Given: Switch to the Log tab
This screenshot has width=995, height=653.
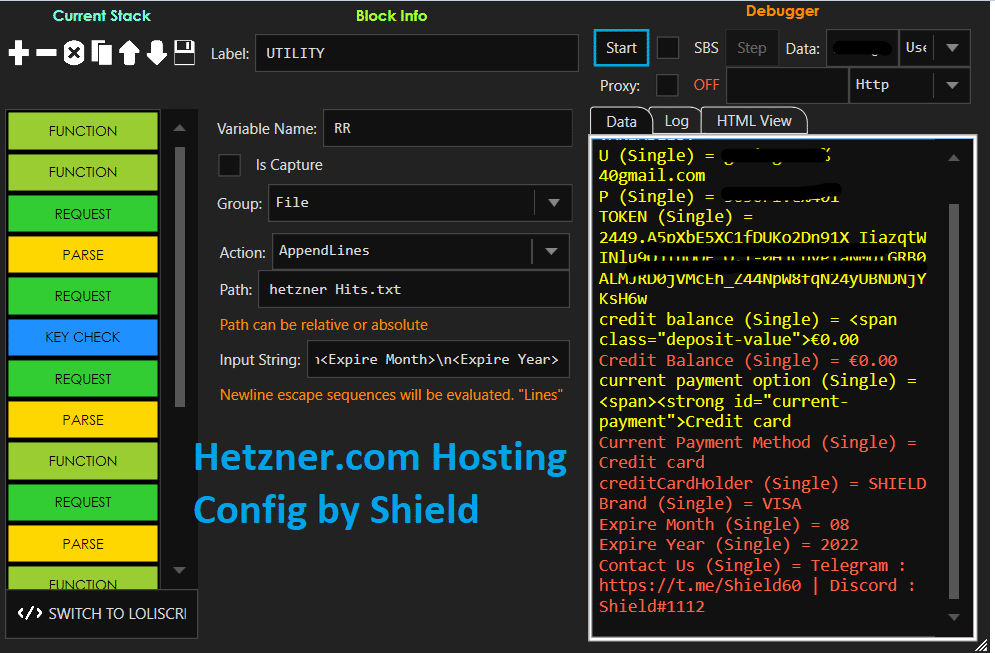Looking at the screenshot, I should pyautogui.click(x=676, y=121).
